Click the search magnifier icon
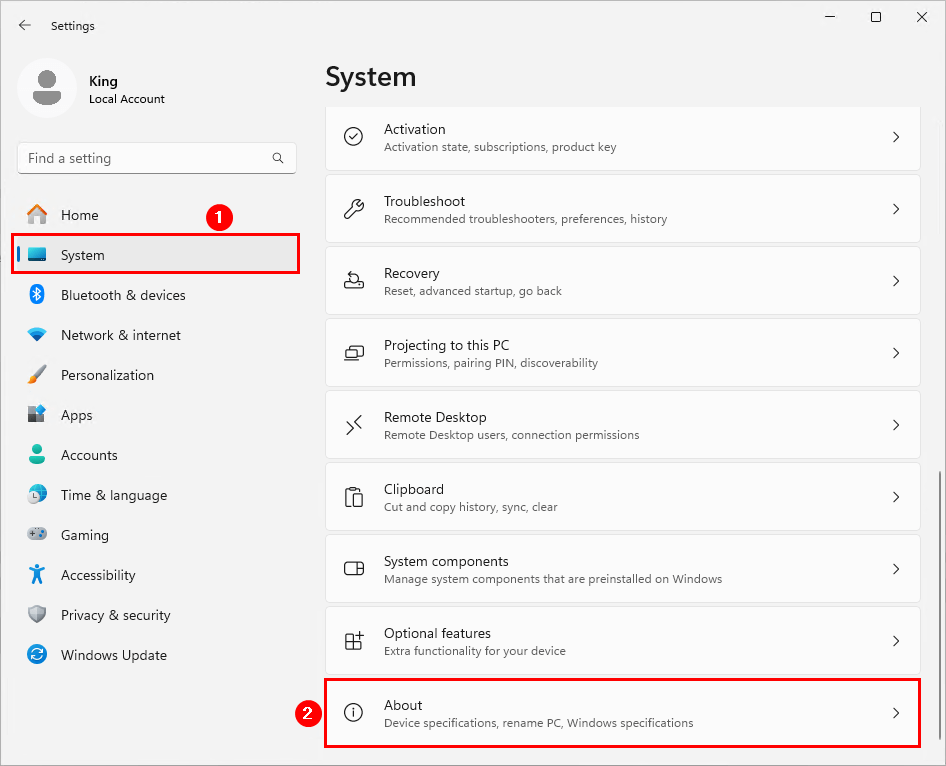 278,158
